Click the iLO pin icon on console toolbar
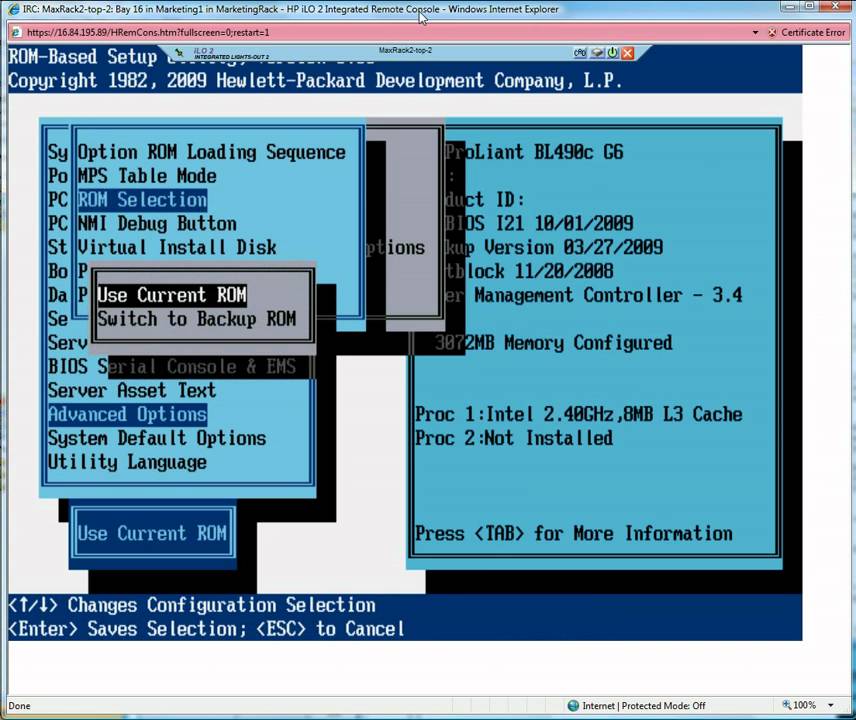This screenshot has height=720, width=856. [x=179, y=53]
